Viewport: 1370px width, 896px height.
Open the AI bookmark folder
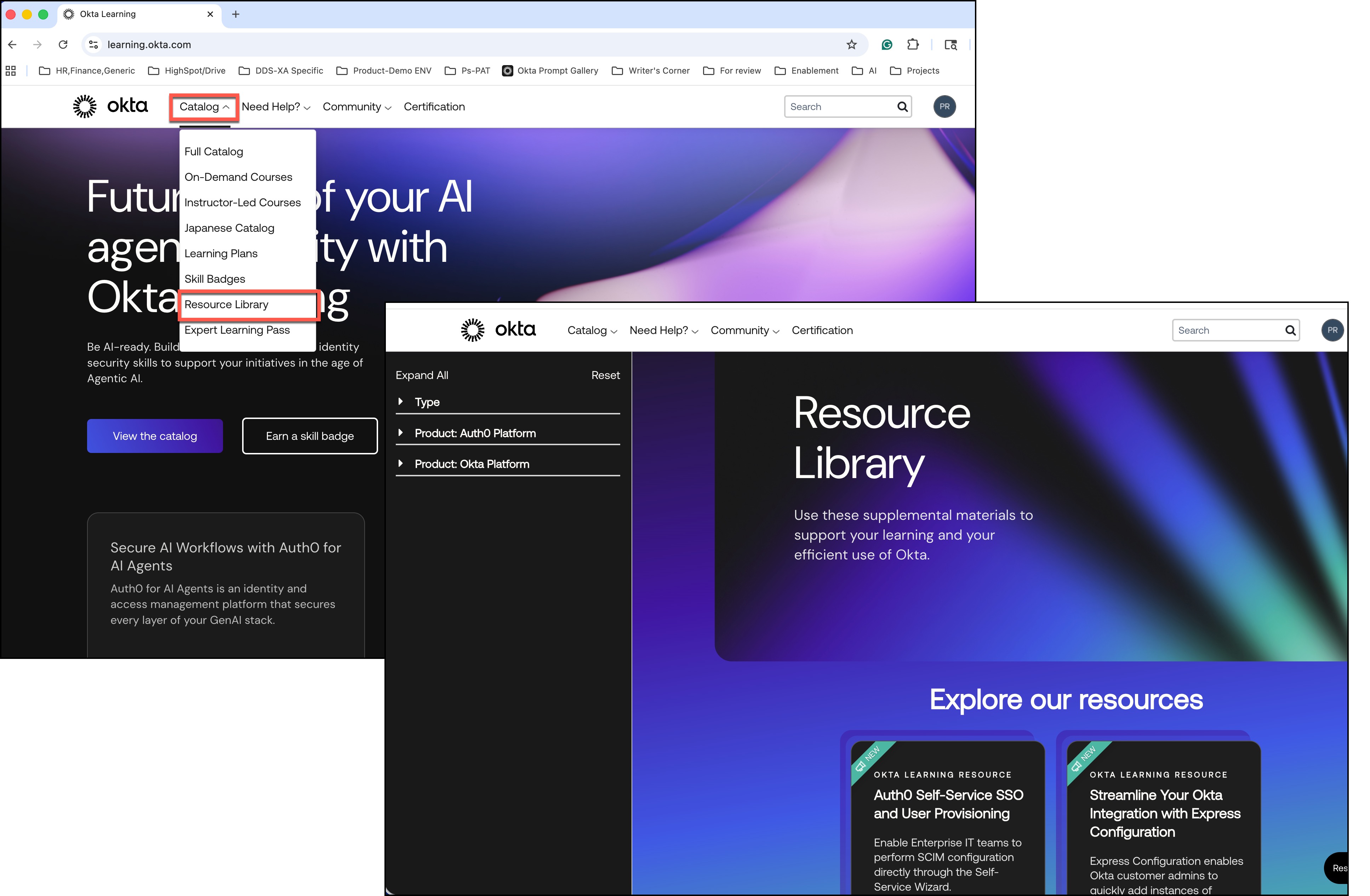pyautogui.click(x=864, y=71)
